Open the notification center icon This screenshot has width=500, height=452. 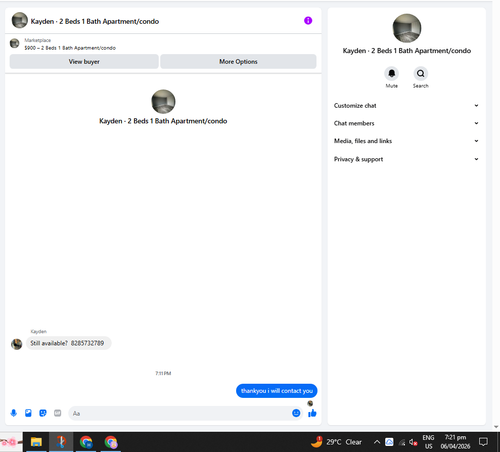(483, 442)
